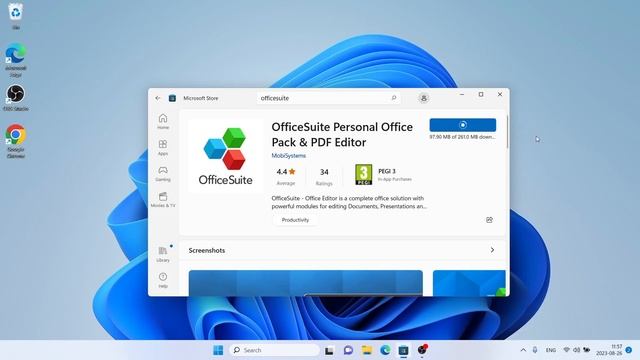Open Help in the Store sidebar
The height and width of the screenshot is (360, 640).
(x=163, y=280)
